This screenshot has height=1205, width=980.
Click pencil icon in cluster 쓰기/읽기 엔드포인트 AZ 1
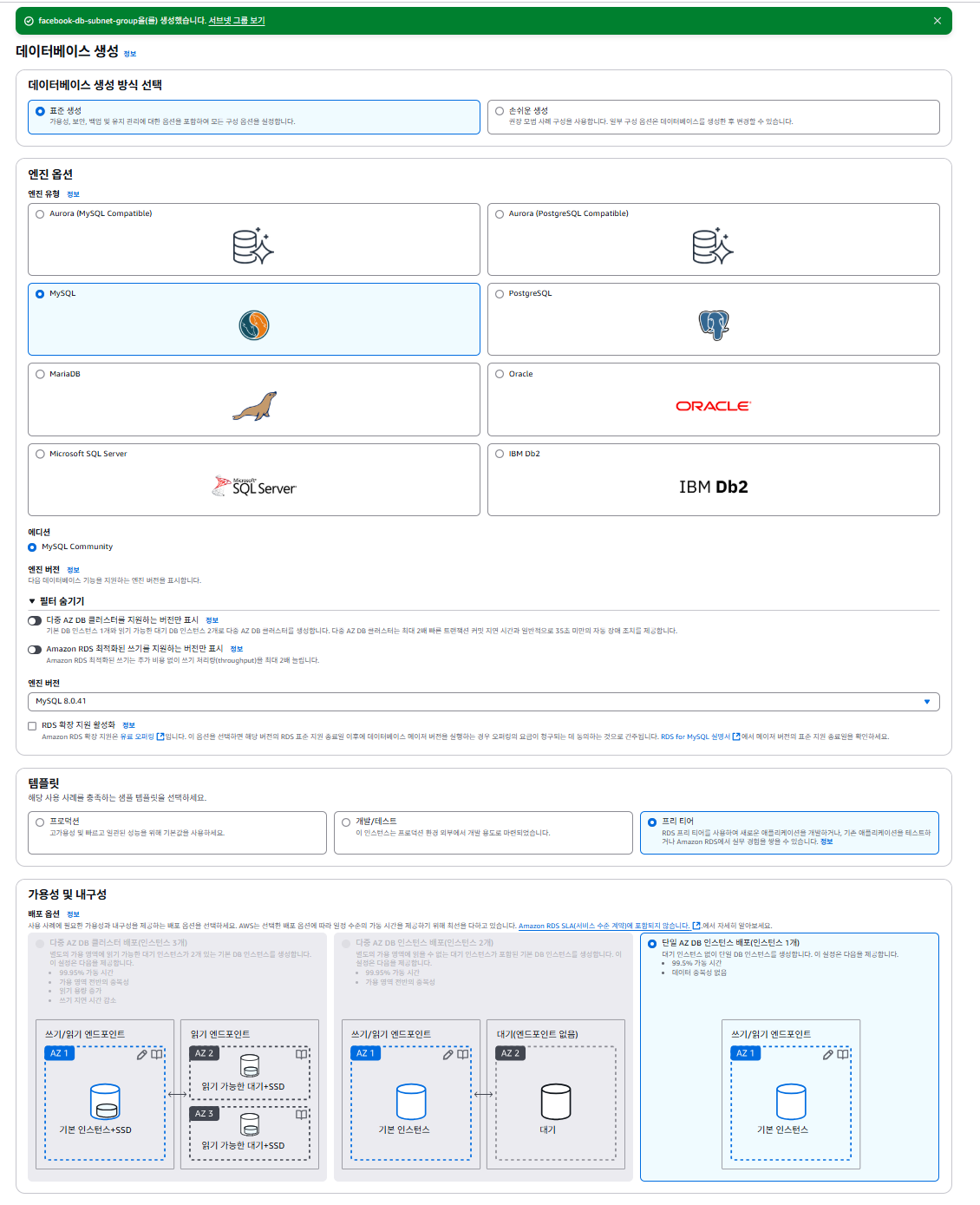click(x=141, y=1055)
